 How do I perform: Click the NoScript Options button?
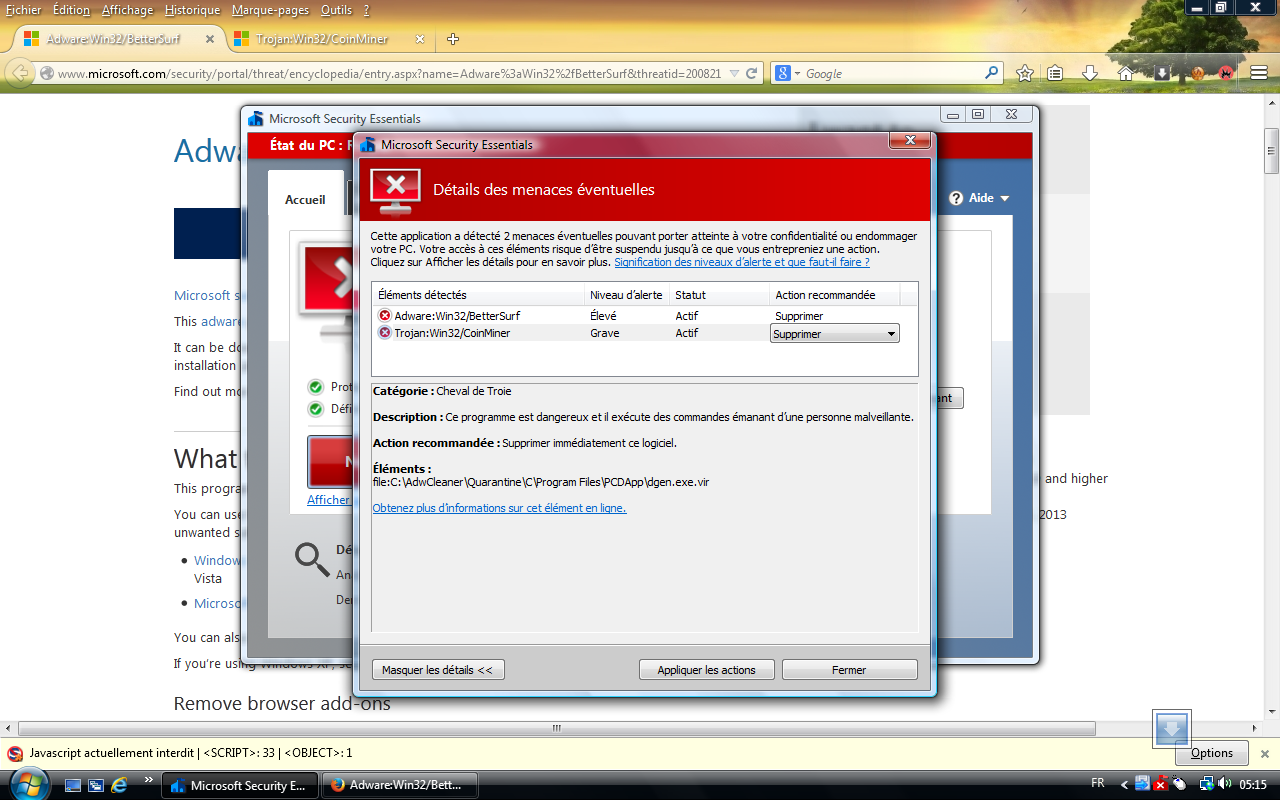tap(1212, 753)
